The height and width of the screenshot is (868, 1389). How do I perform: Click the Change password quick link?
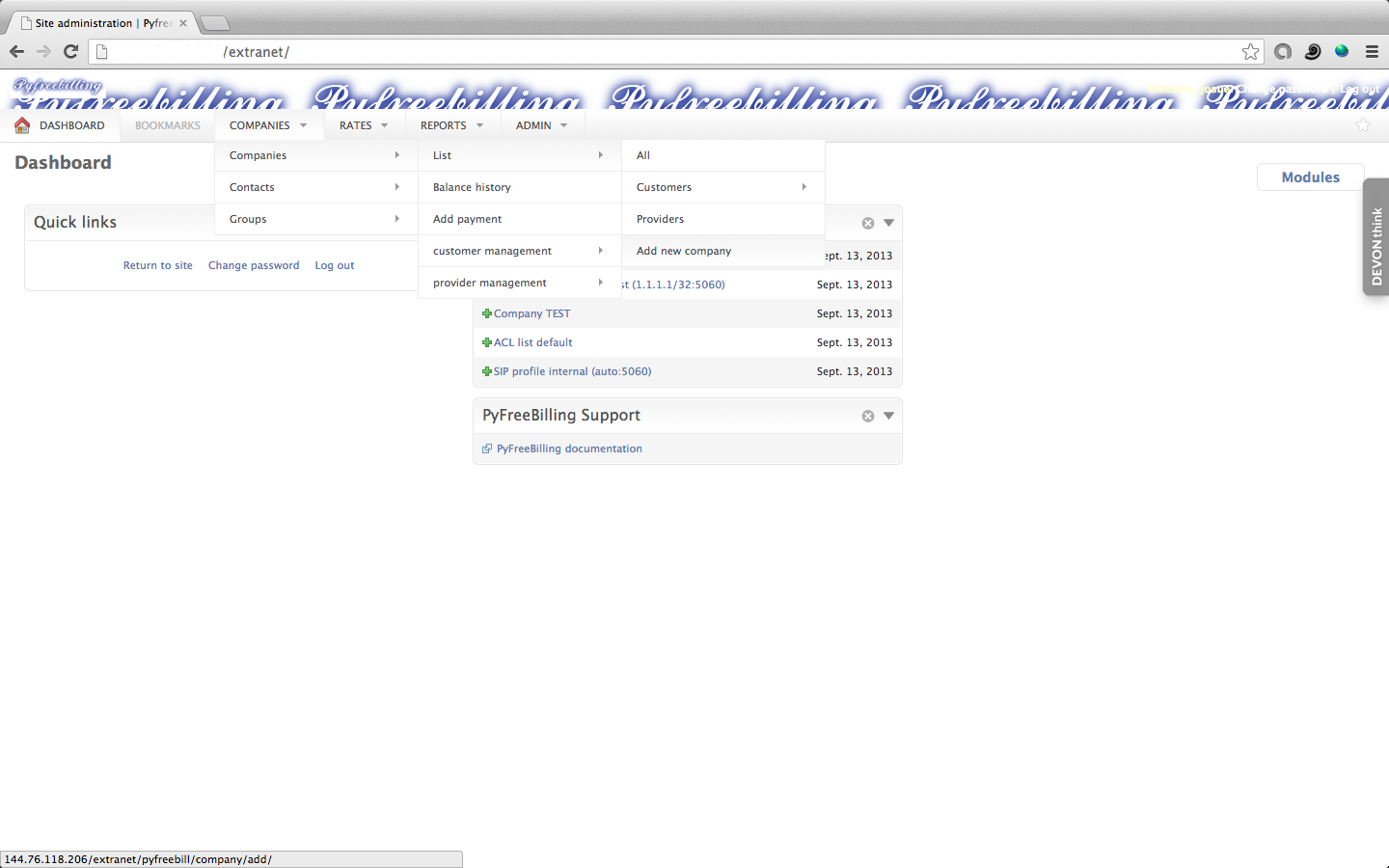(254, 265)
